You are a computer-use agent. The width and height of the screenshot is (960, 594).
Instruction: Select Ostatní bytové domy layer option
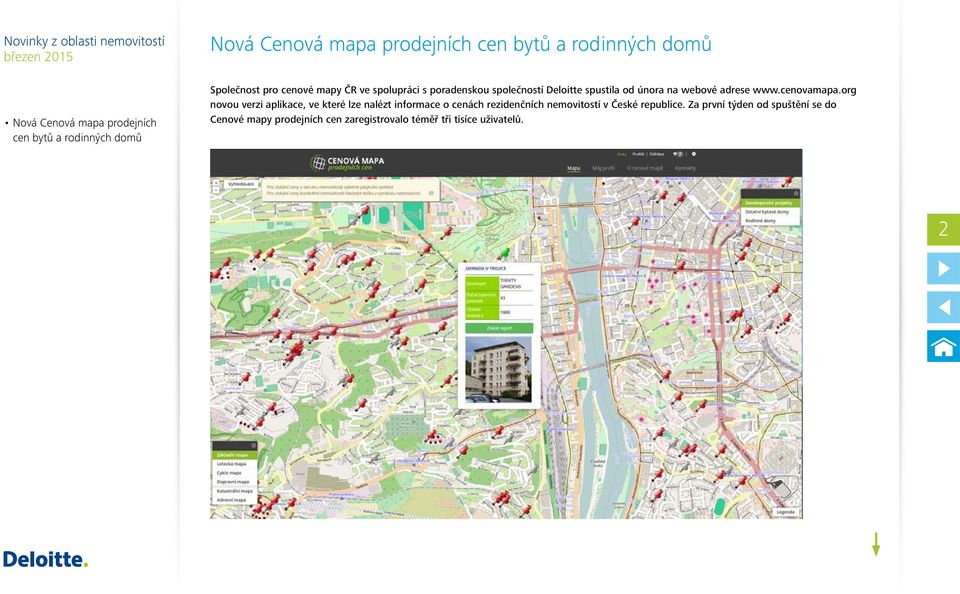pyautogui.click(x=769, y=212)
